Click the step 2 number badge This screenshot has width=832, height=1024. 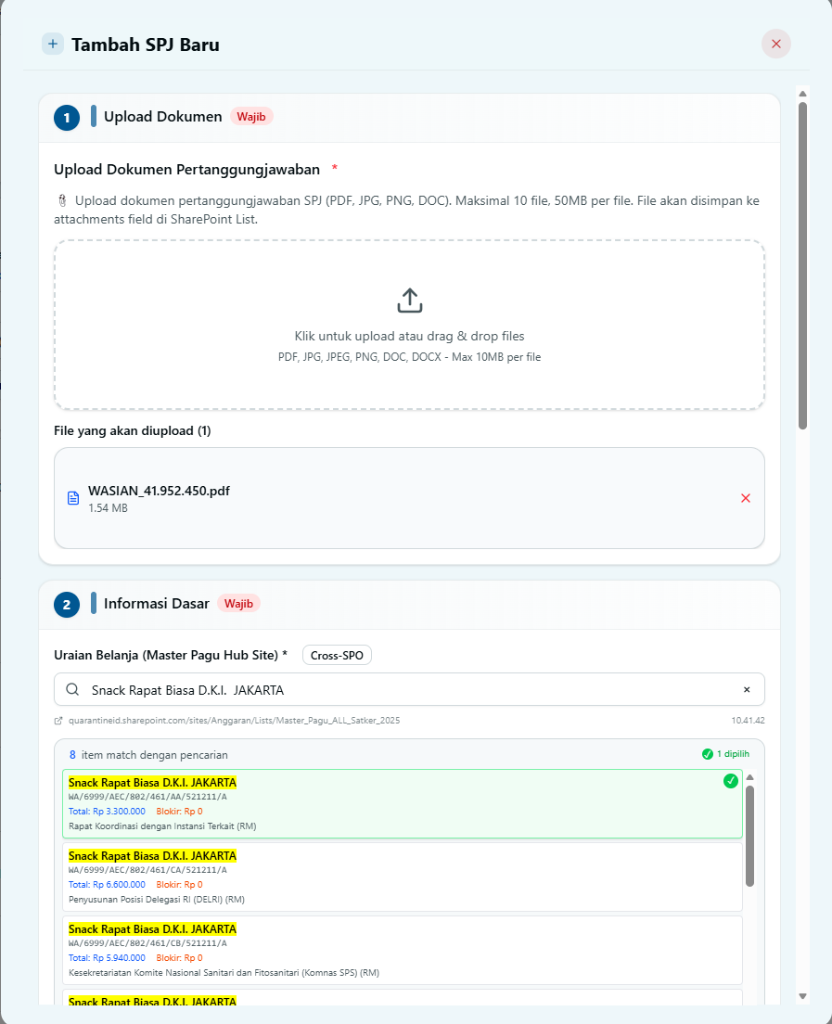(x=66, y=604)
